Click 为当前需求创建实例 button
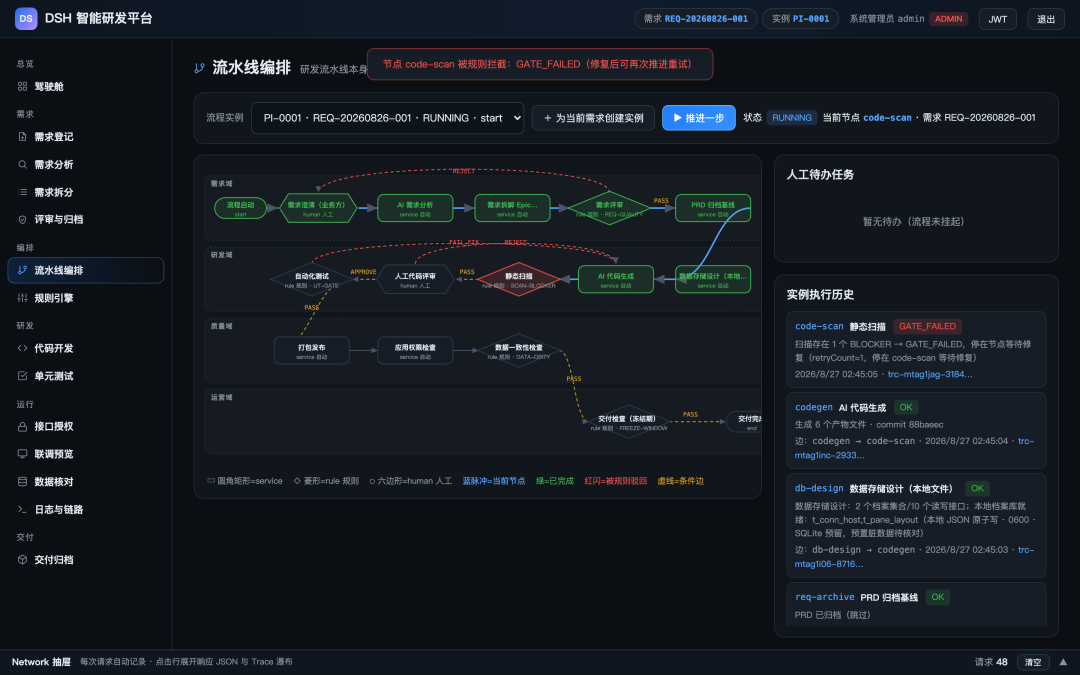The image size is (1080, 675). click(x=593, y=118)
